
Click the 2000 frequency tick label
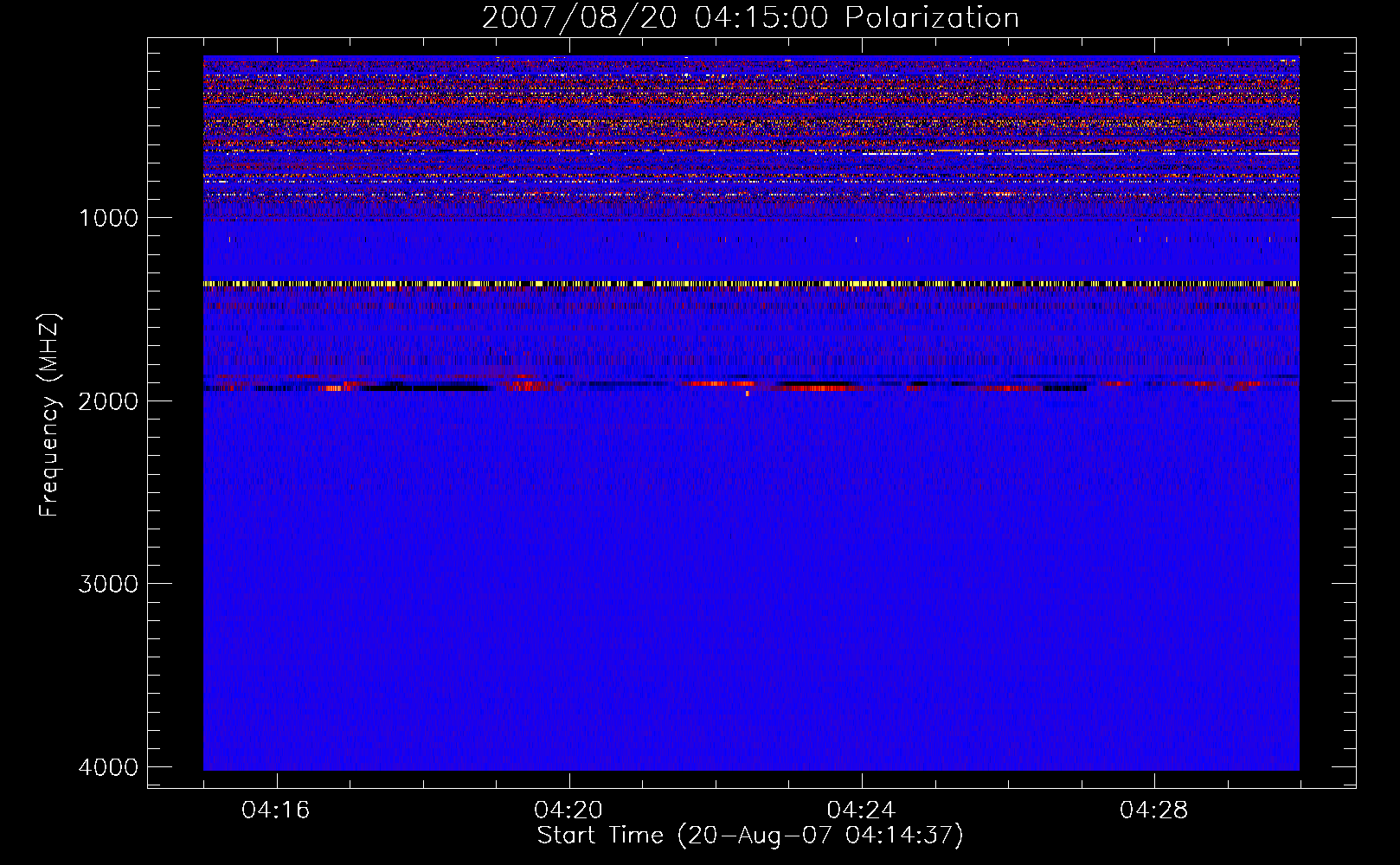tap(108, 401)
